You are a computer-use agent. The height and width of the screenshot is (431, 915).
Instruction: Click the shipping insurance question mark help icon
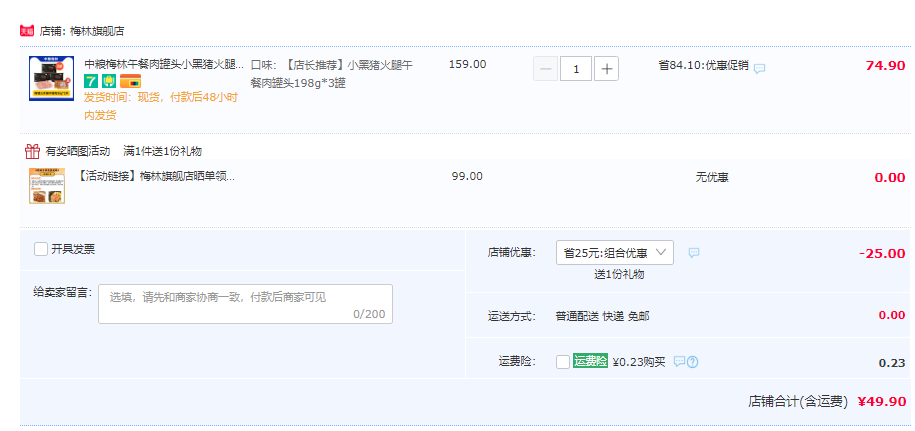693,362
